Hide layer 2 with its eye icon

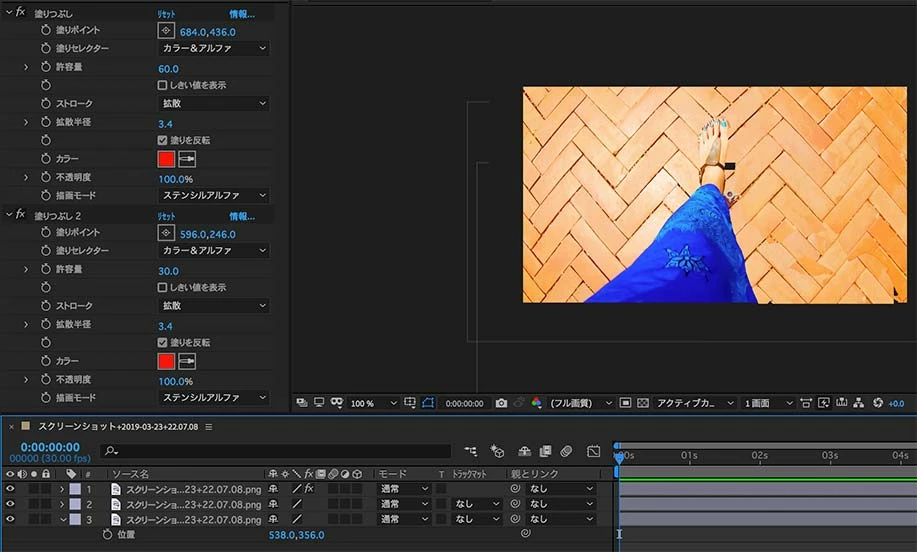(10, 503)
